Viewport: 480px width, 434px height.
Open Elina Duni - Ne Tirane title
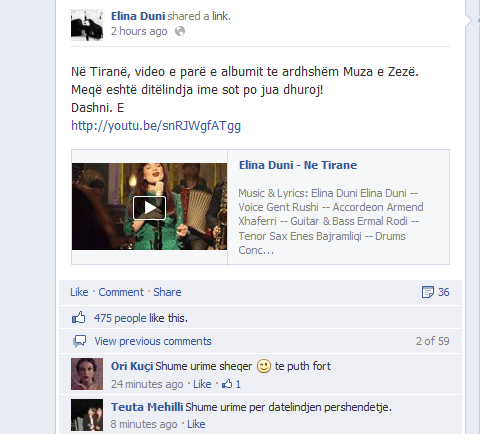[x=298, y=165]
